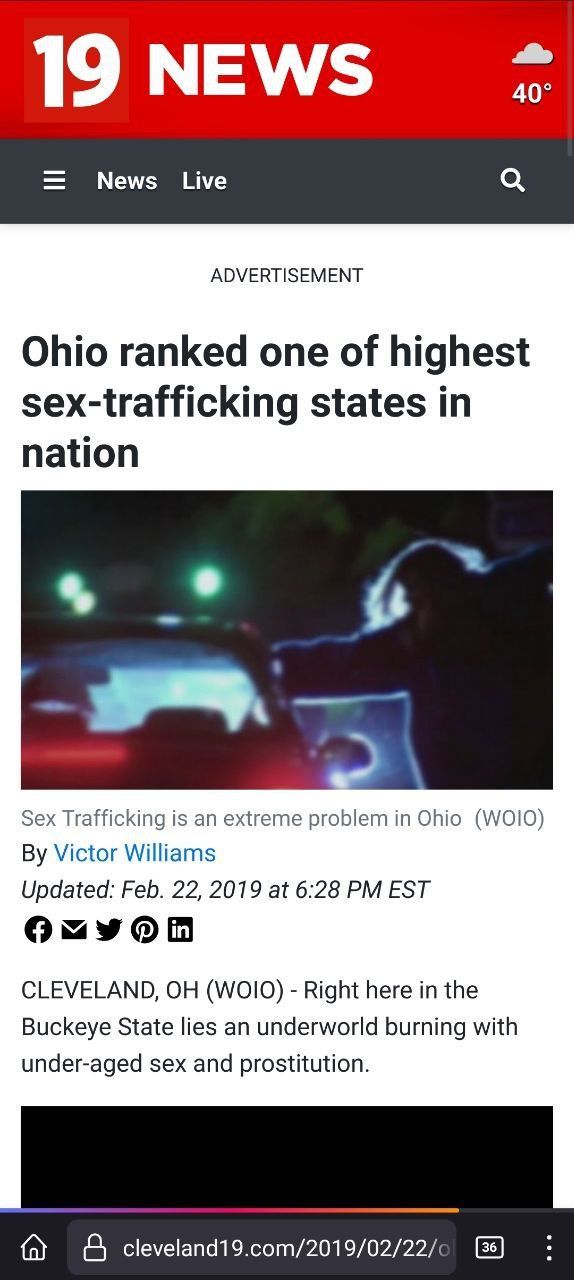
Task: Share article on Pinterest
Action: [145, 930]
